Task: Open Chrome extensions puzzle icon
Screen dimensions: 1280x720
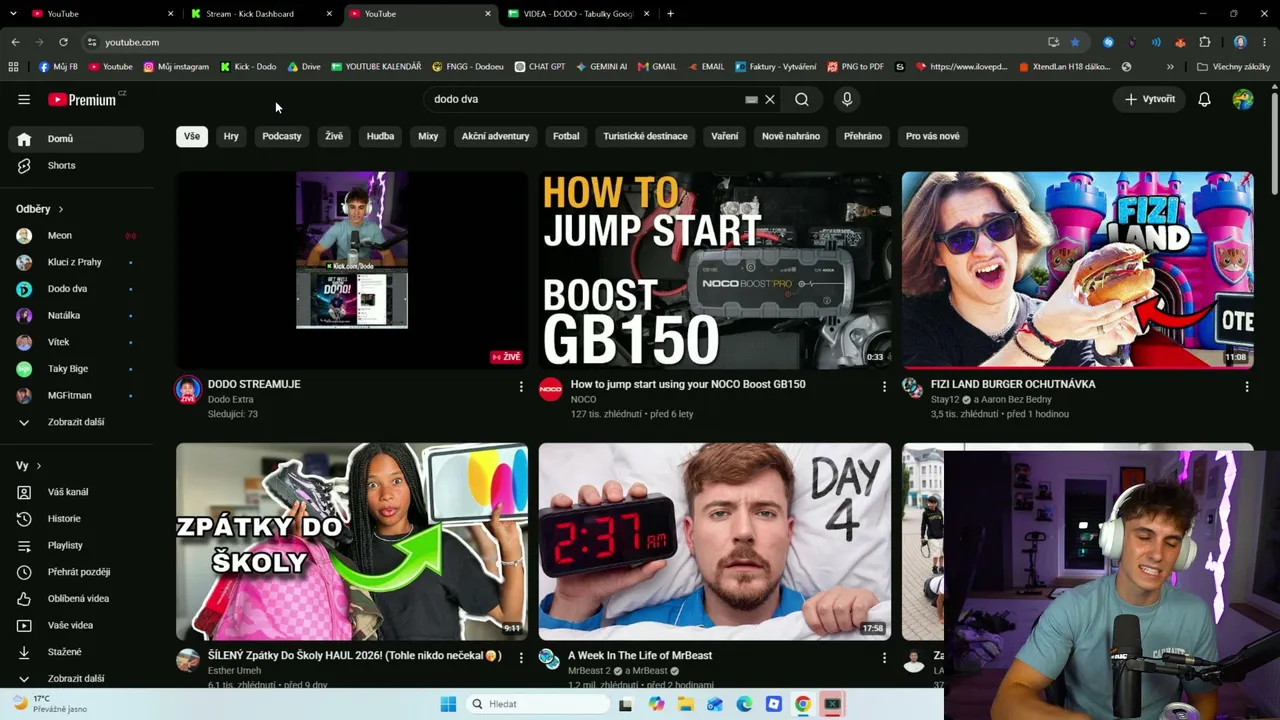Action: 1204,42
